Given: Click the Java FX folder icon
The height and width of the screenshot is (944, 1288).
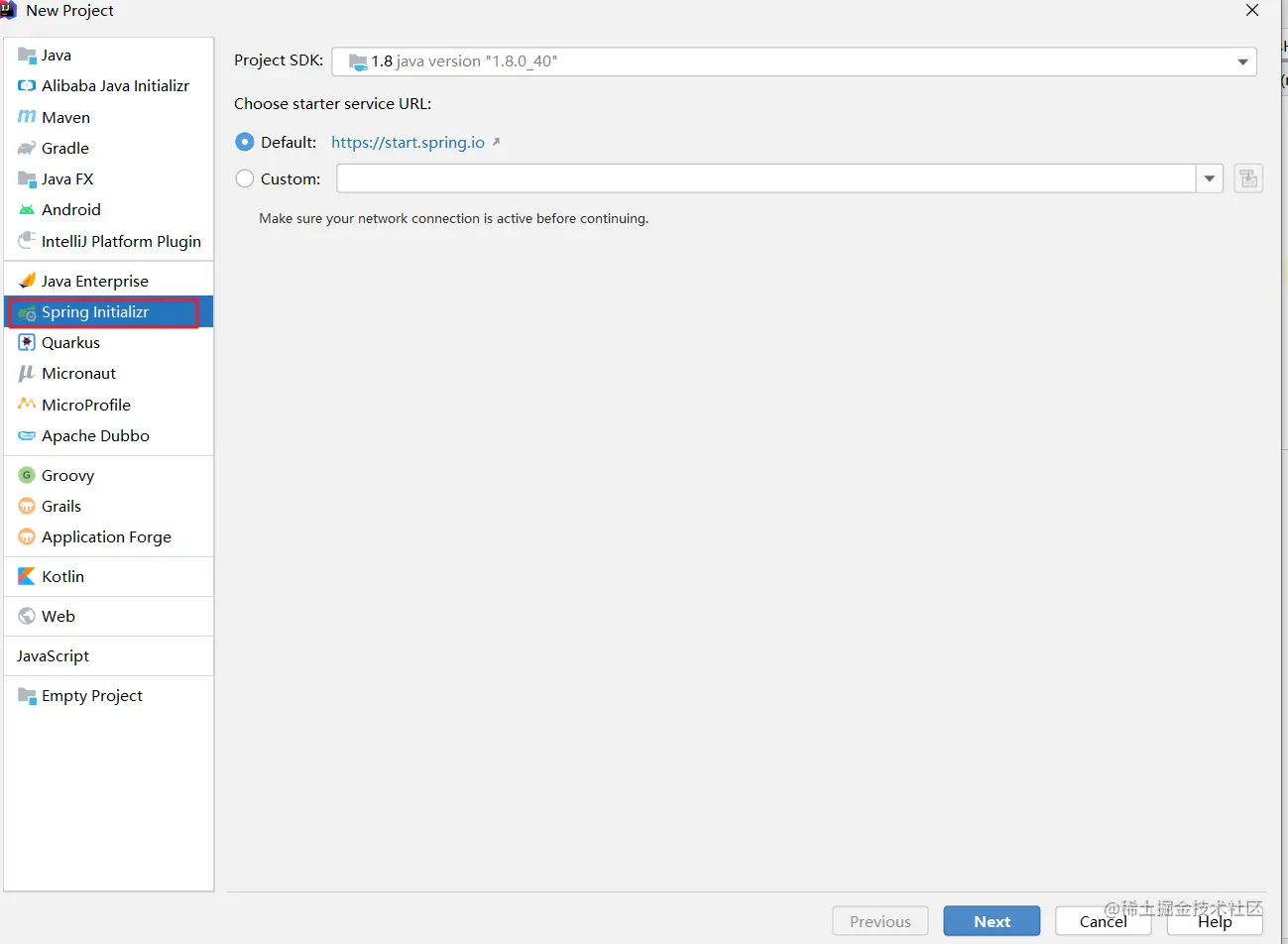Looking at the screenshot, I should click(27, 178).
